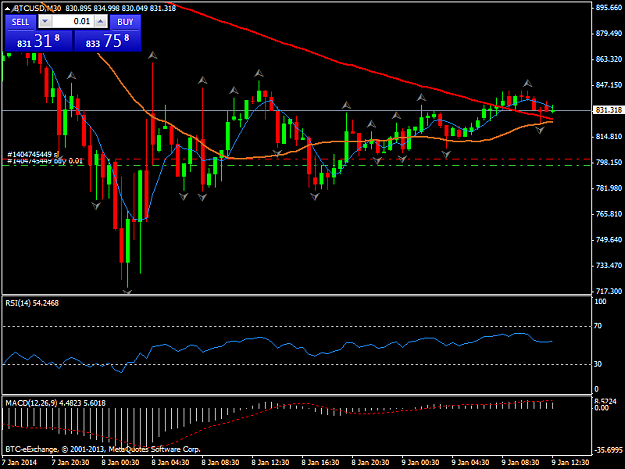Image resolution: width=625 pixels, height=469 pixels.
Task: Click the buy price 833 75 panel
Action: point(108,41)
